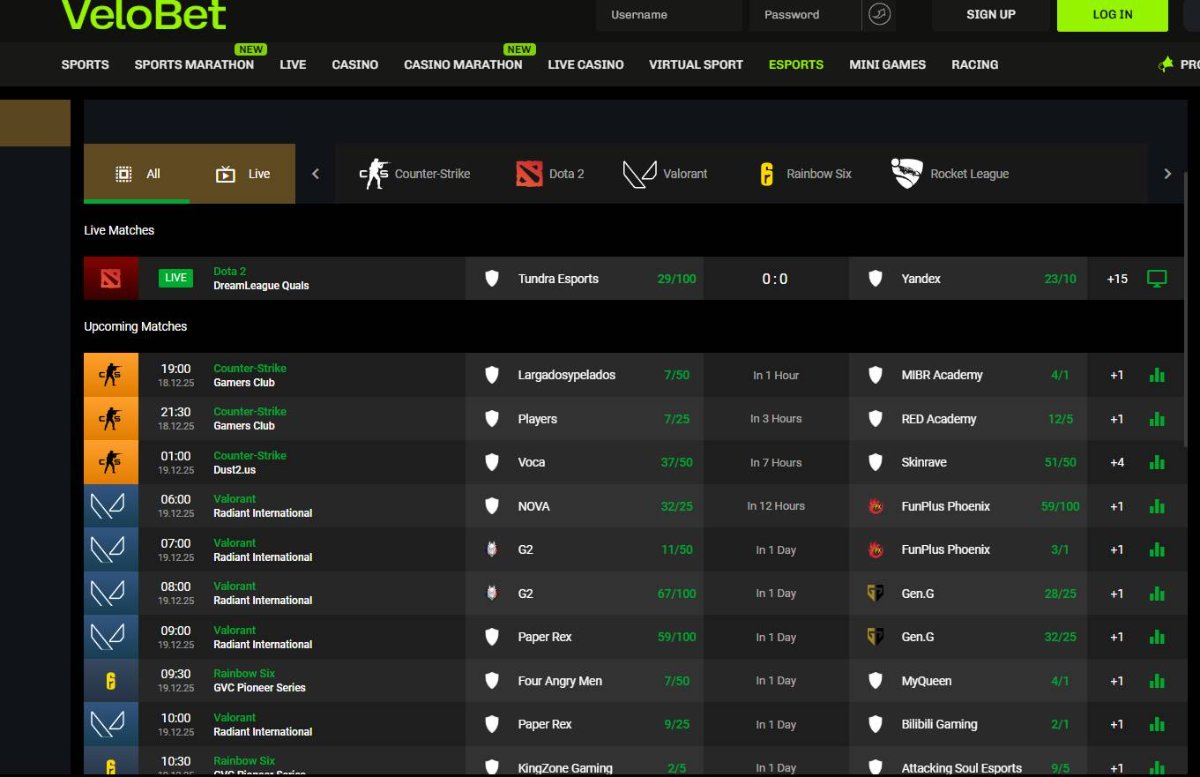Choose the Rainbow Six icon filter
The image size is (1200, 777).
coord(767,174)
